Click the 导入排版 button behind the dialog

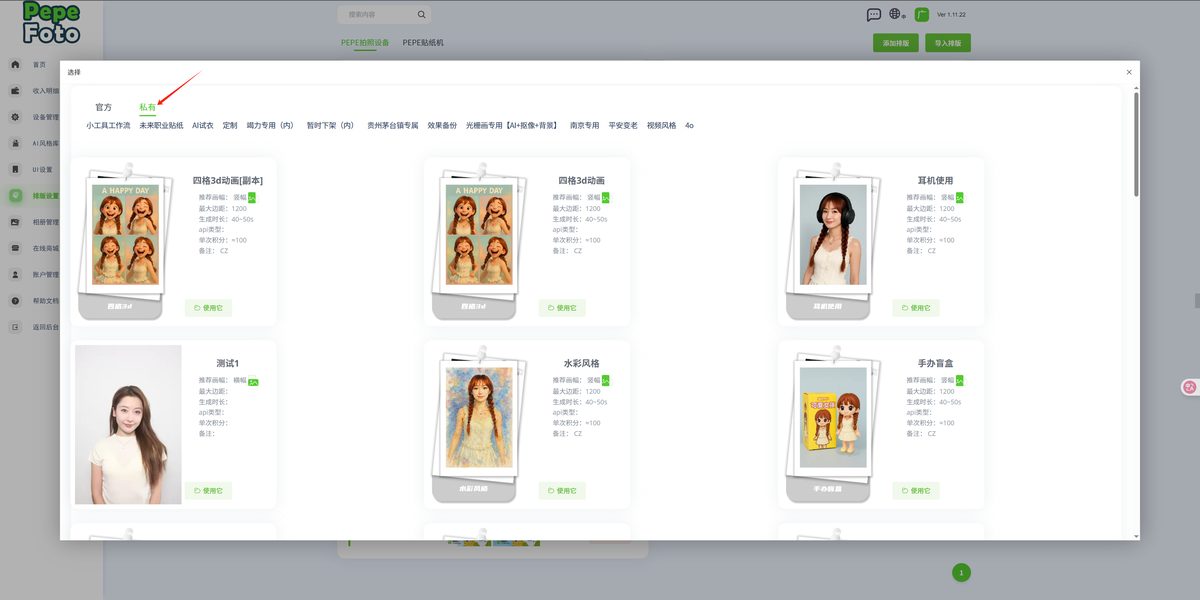[948, 43]
